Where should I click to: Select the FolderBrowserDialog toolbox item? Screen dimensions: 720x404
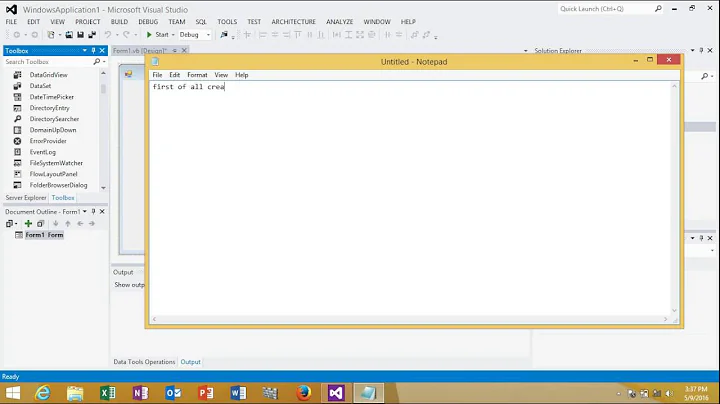[58, 185]
